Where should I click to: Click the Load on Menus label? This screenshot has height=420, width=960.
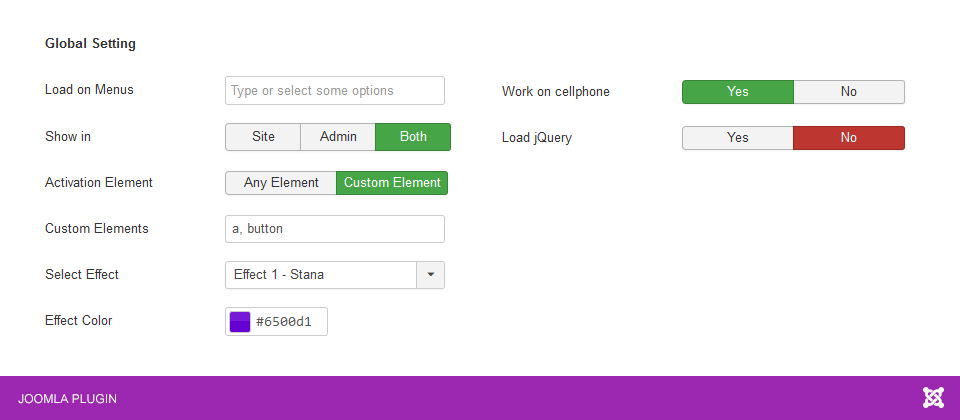pyautogui.click(x=89, y=90)
